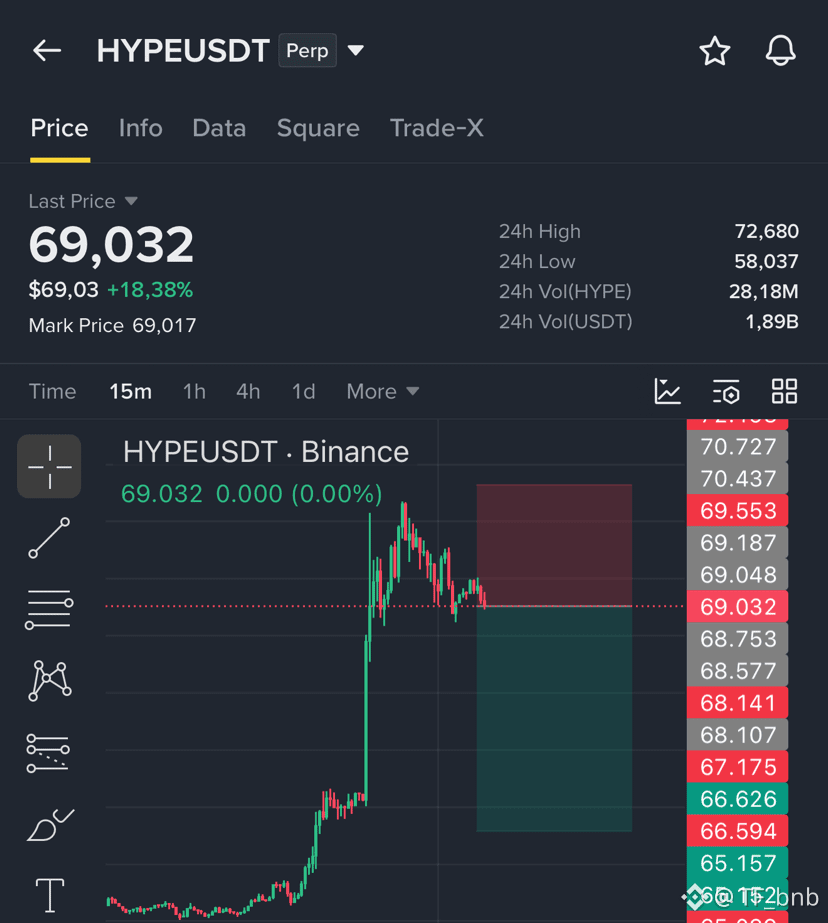
Task: Select the trend line drawing tool
Action: pyautogui.click(x=49, y=538)
